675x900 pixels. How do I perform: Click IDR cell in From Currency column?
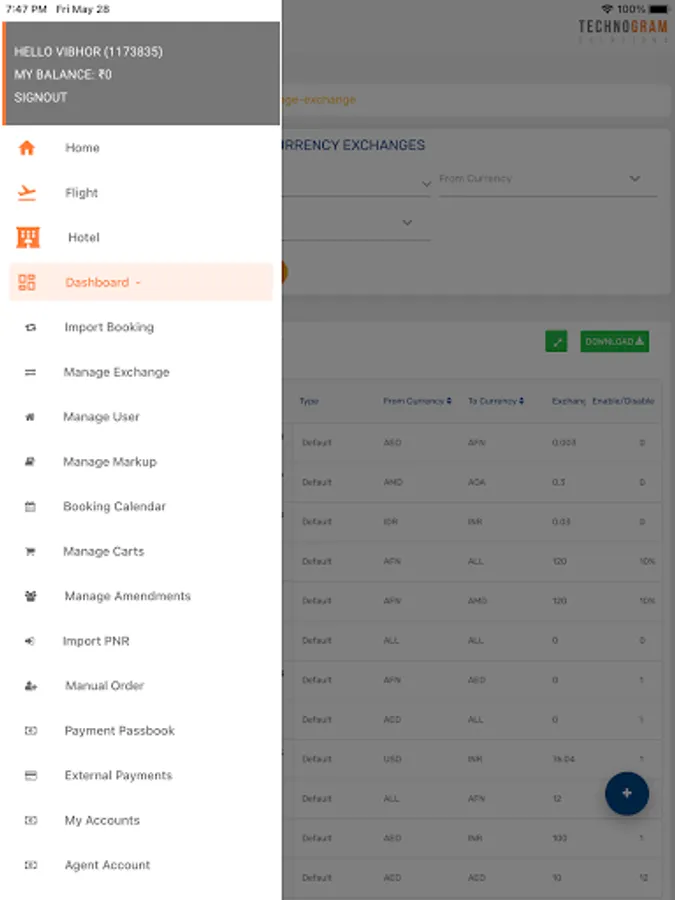390,522
